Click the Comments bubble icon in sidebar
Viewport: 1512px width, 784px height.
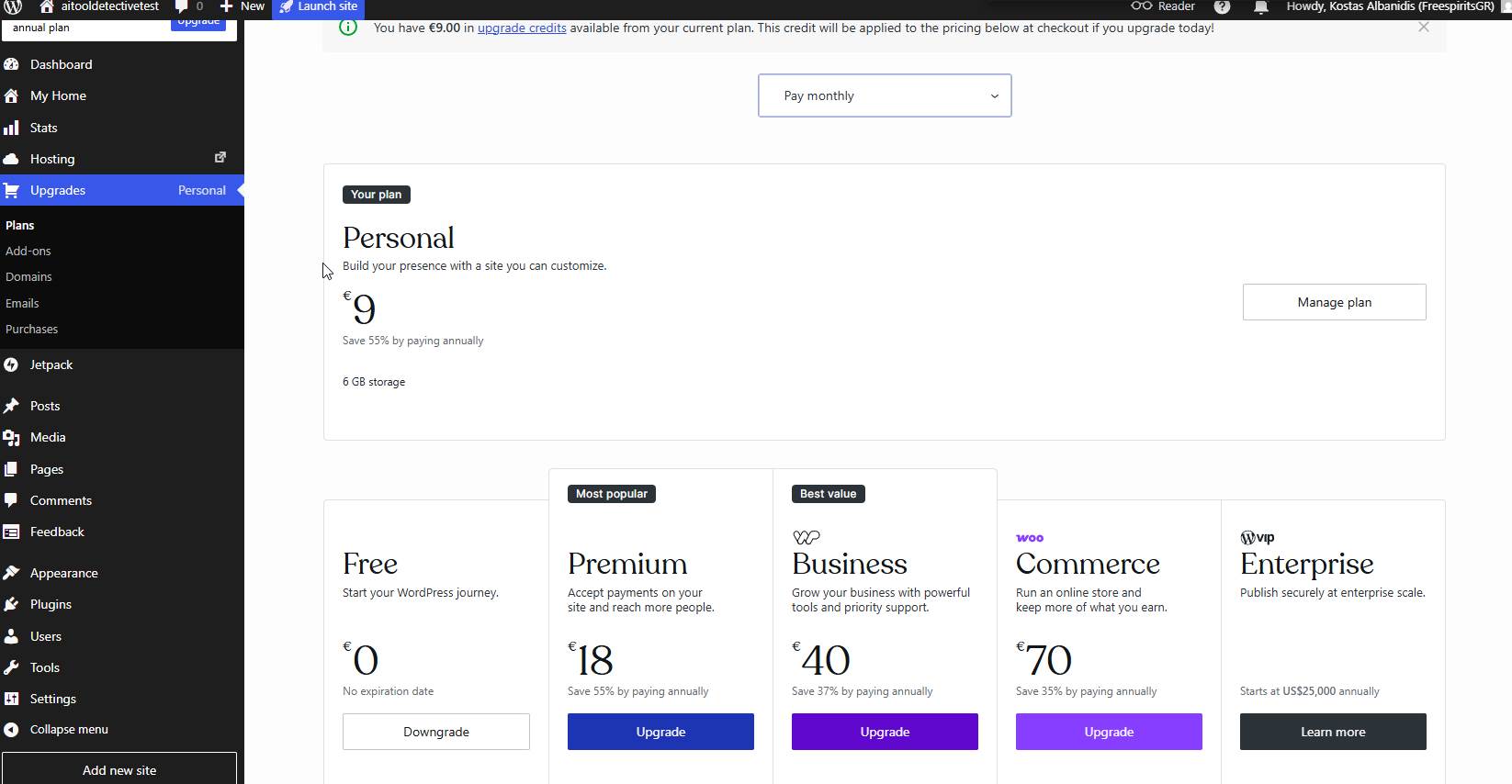[11, 500]
